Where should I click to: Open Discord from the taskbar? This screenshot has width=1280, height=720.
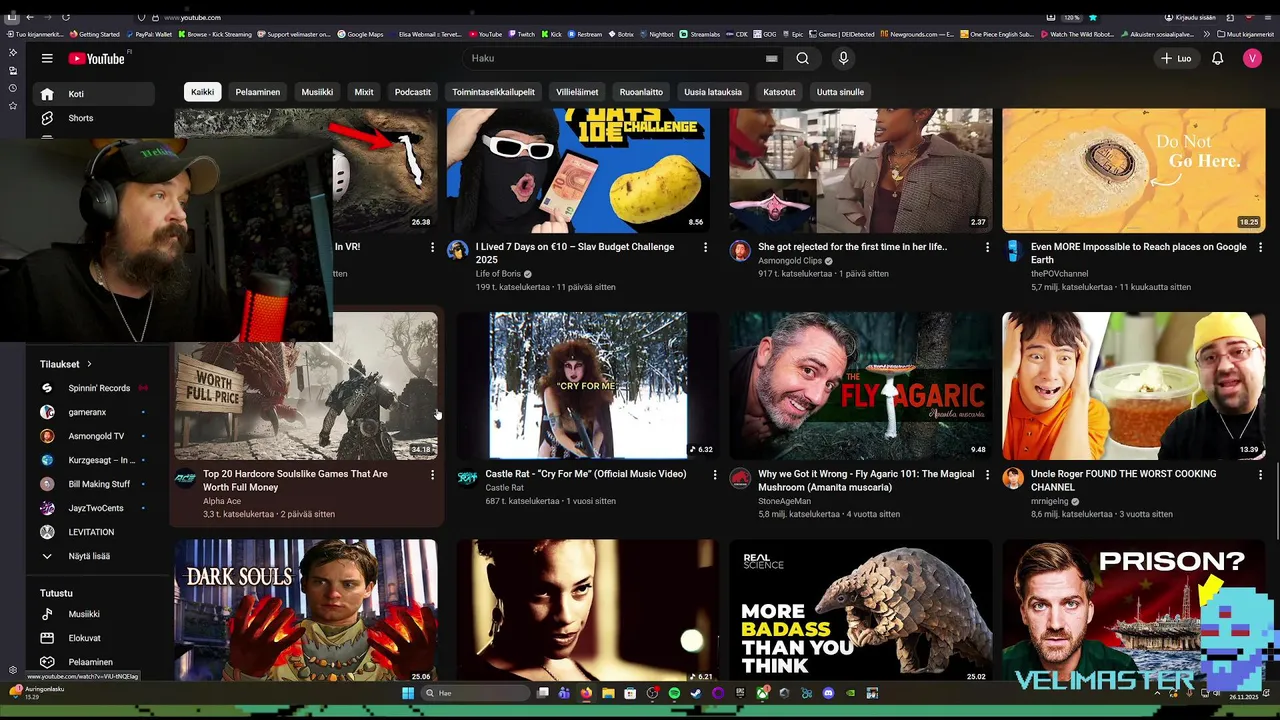tap(828, 693)
